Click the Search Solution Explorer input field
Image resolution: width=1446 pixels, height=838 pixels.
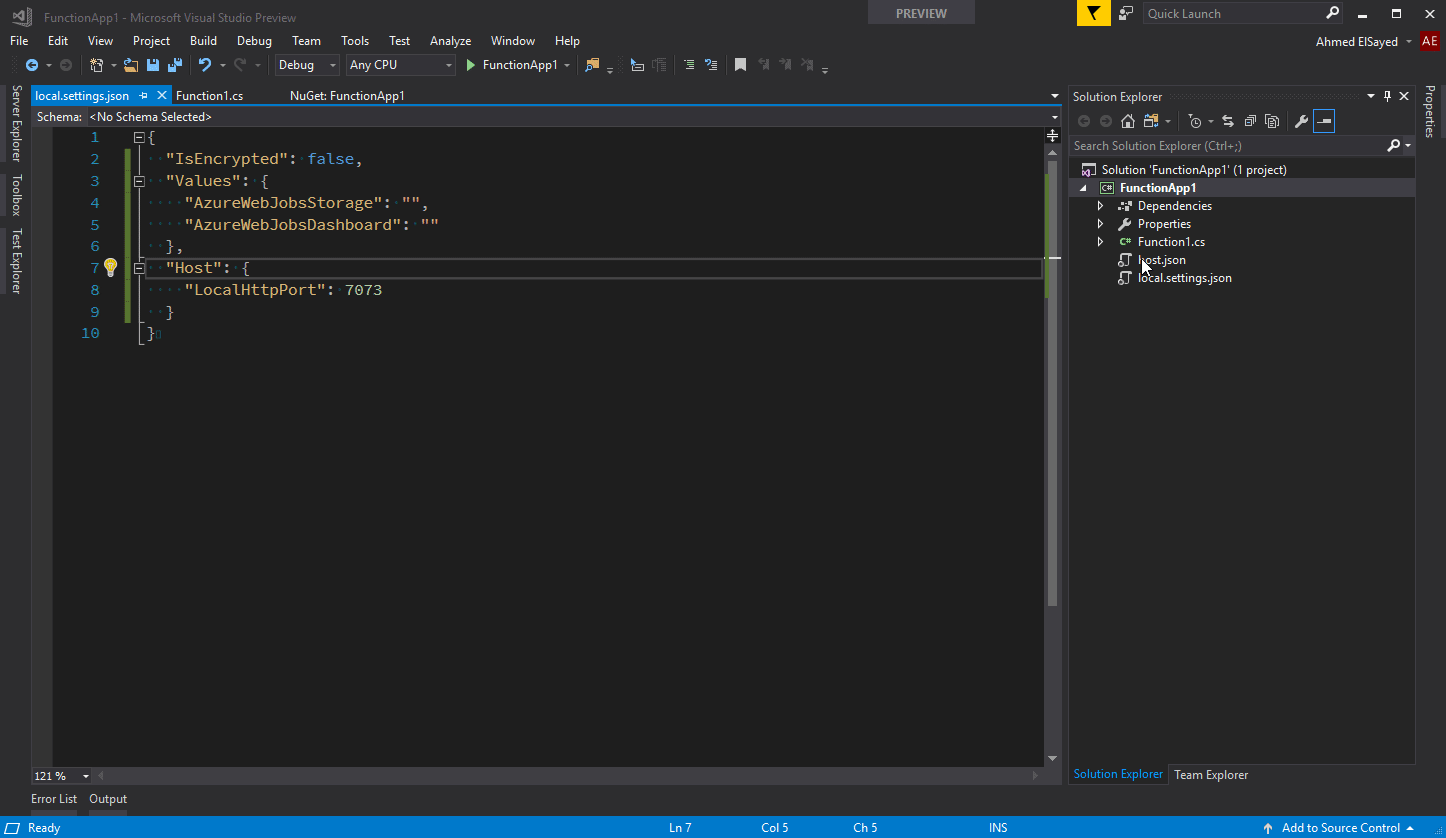click(x=1228, y=146)
